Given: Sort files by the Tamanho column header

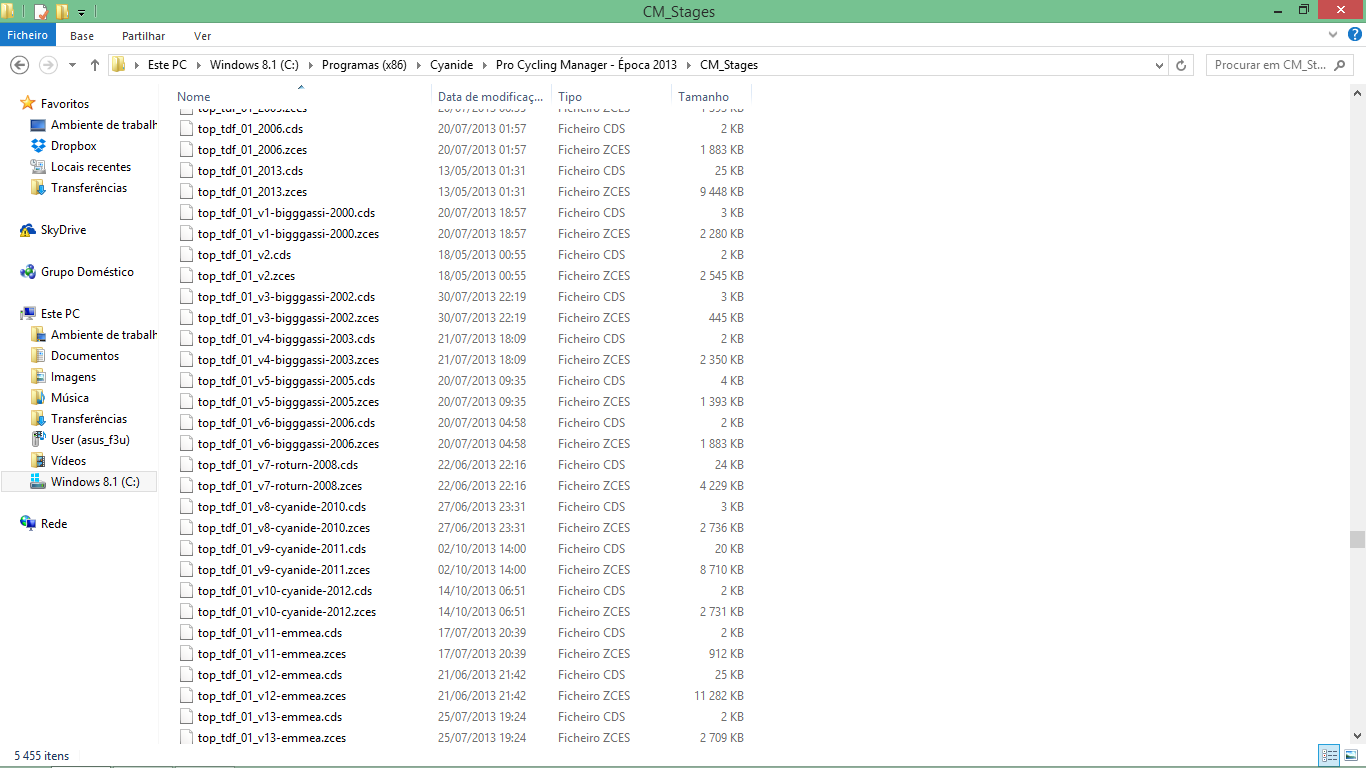Looking at the screenshot, I should coord(704,97).
